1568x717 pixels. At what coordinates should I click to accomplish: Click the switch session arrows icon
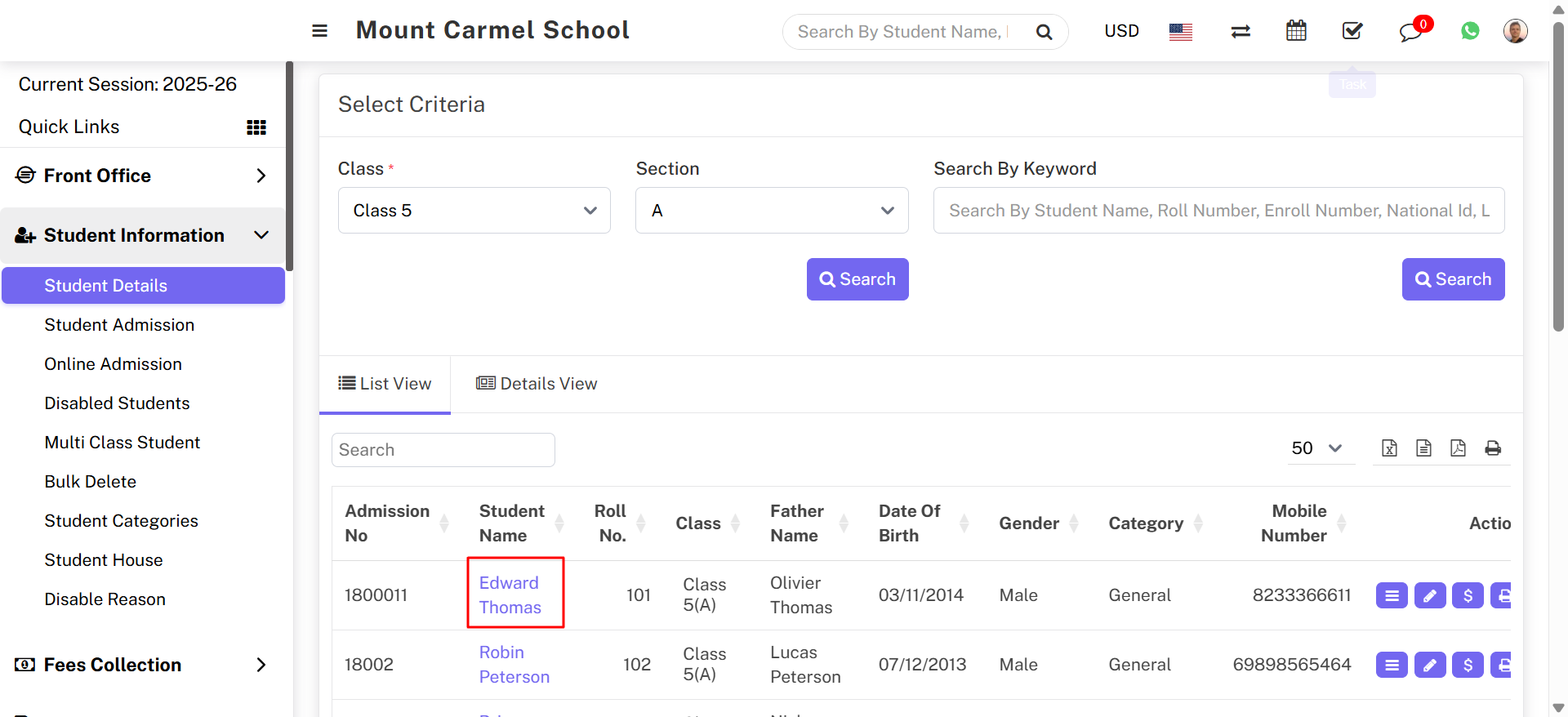(1241, 31)
